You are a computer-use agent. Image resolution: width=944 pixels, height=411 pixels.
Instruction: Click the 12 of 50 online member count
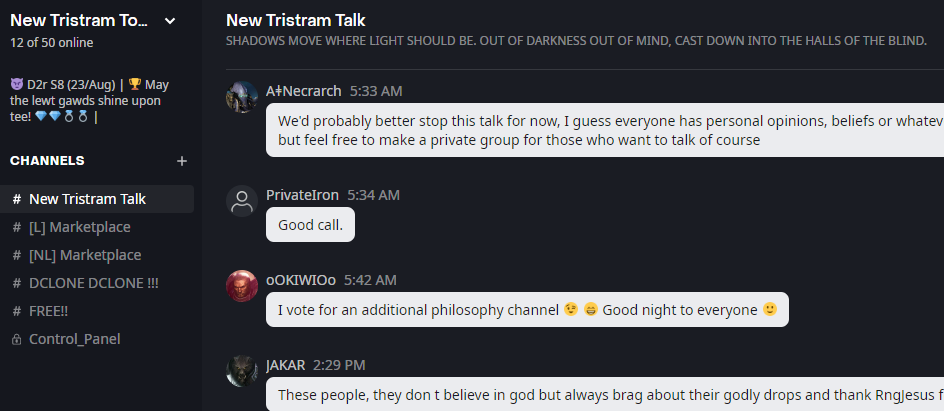click(x=51, y=43)
